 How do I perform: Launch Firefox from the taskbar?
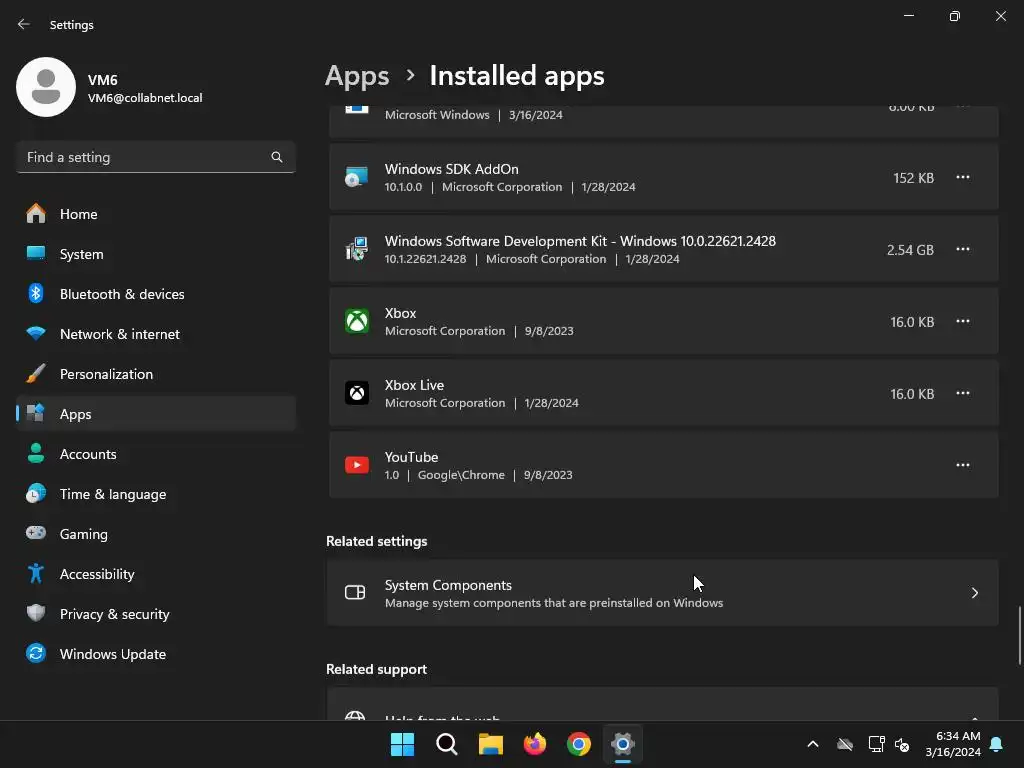click(535, 744)
